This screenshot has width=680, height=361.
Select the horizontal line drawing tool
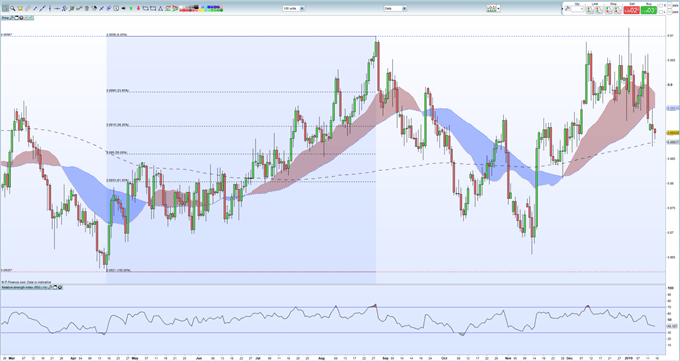click(57, 8)
